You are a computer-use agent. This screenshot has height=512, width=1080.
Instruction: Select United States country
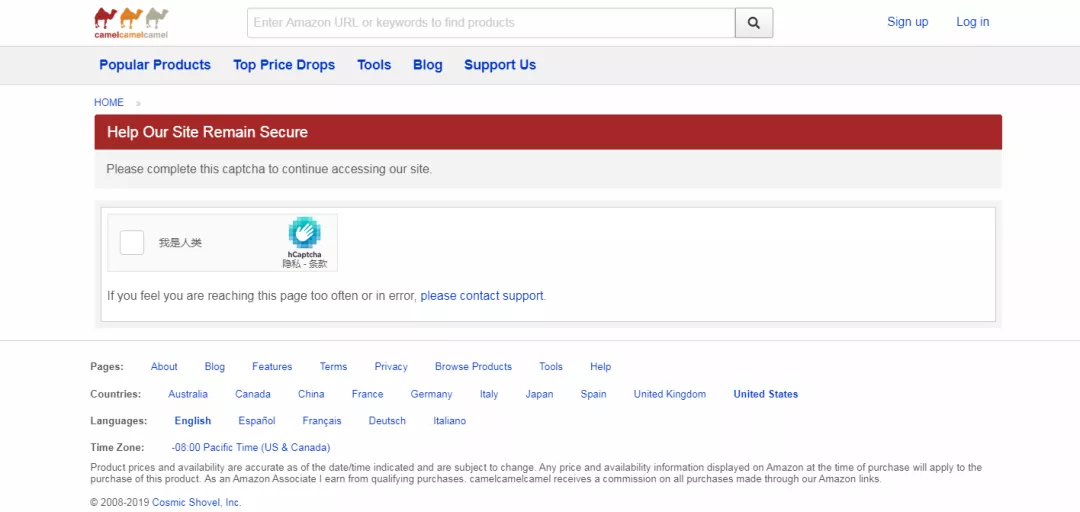[766, 394]
